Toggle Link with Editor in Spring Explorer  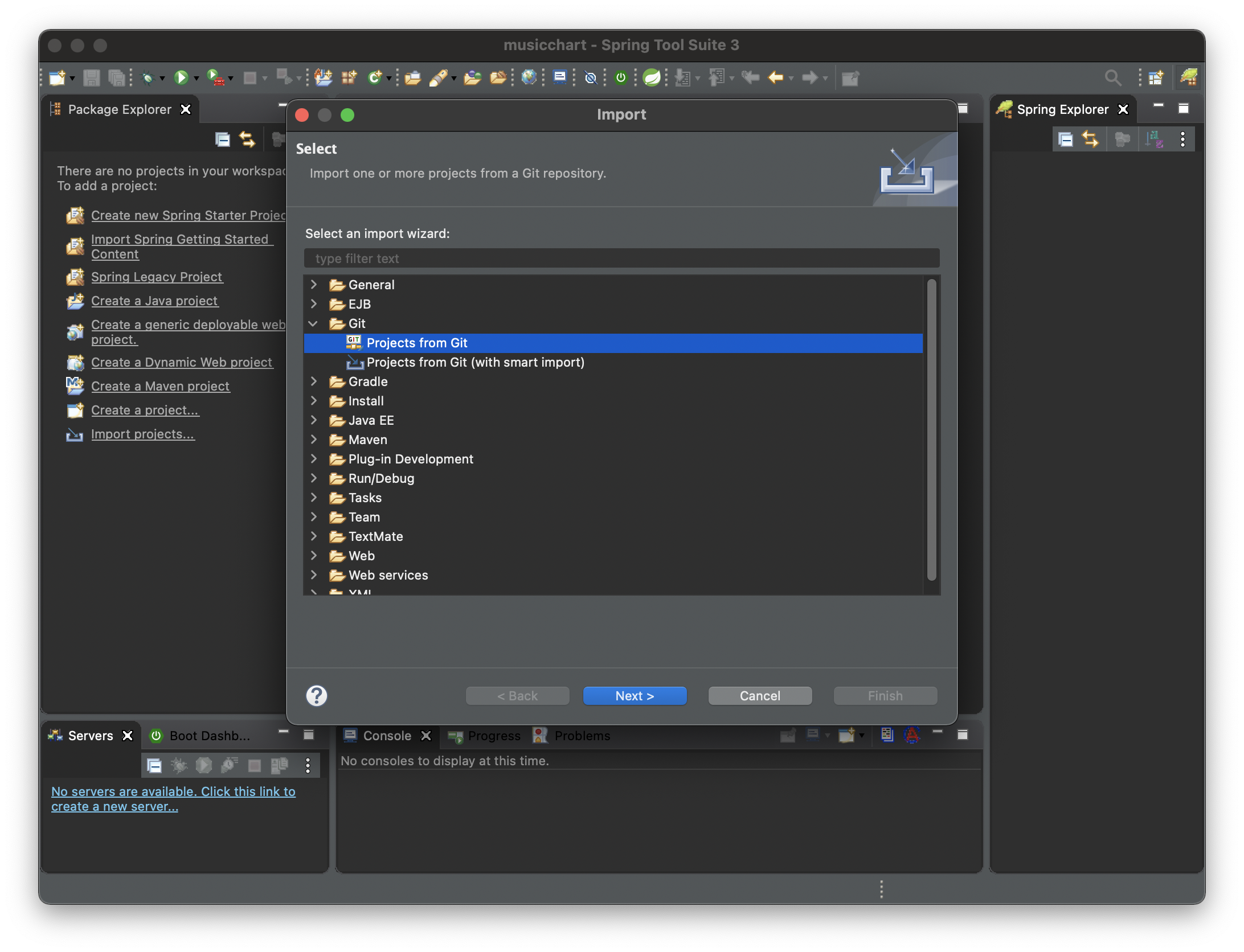point(1090,139)
